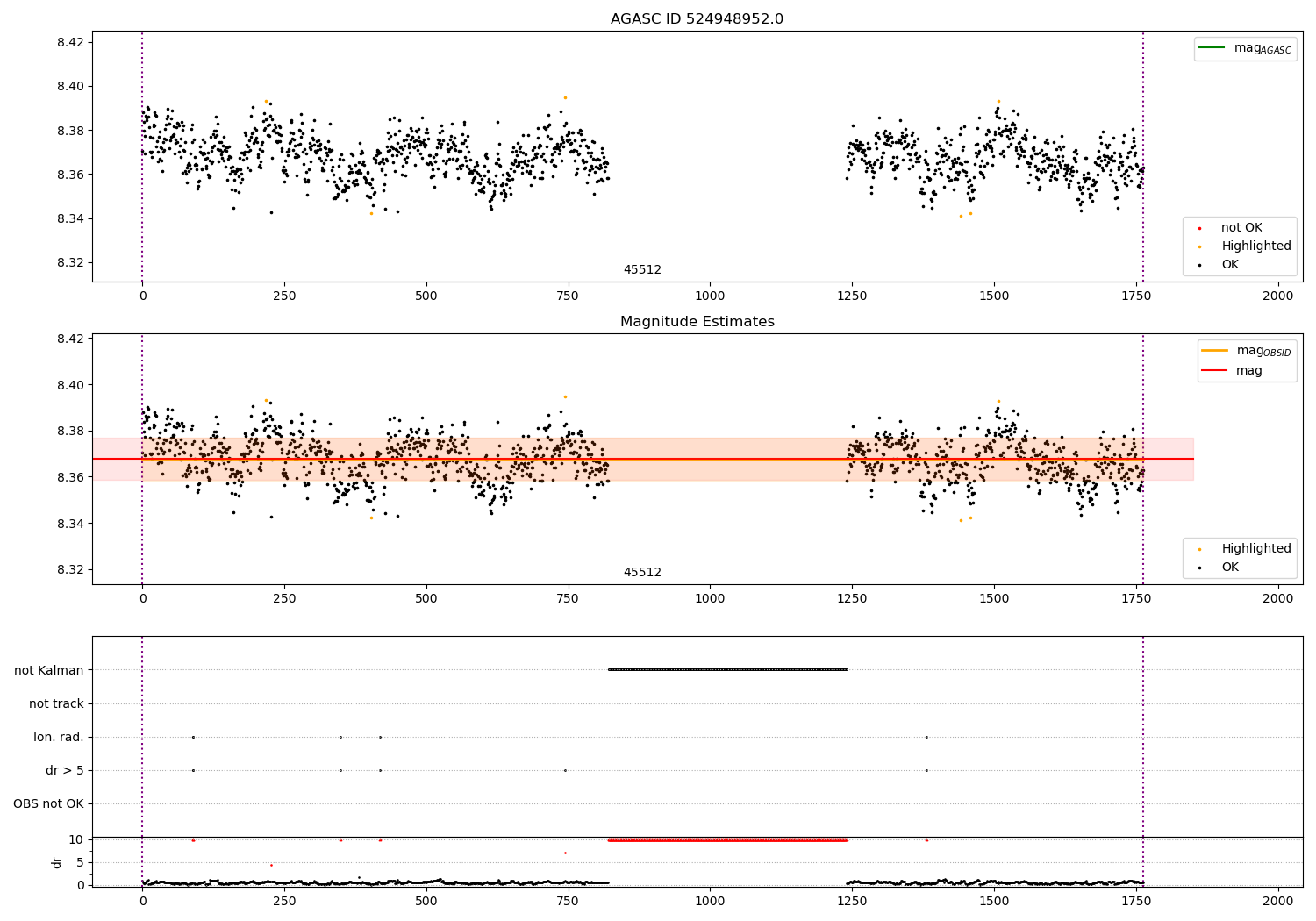Click the 'OBS not OK' row label
The image size is (1316, 921).
48,803
